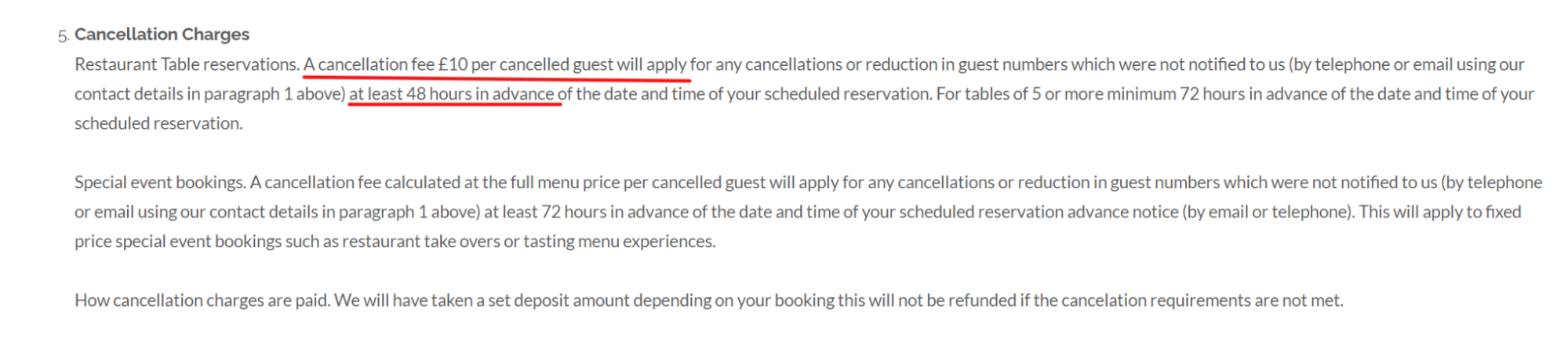
Task: Click the "Special event bookings." text
Action: [160, 183]
